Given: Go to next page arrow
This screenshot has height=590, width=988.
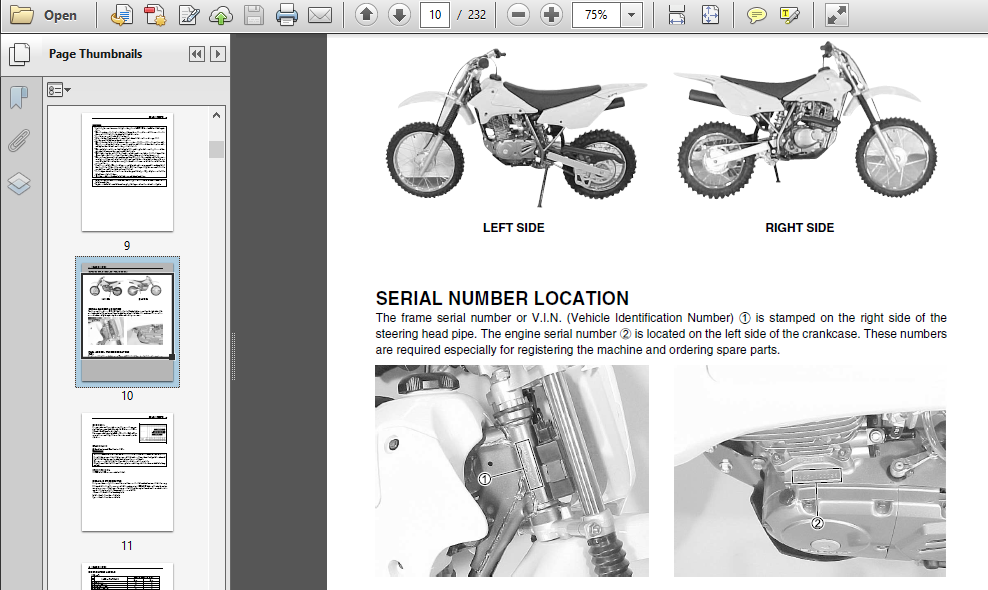Looking at the screenshot, I should point(399,14).
